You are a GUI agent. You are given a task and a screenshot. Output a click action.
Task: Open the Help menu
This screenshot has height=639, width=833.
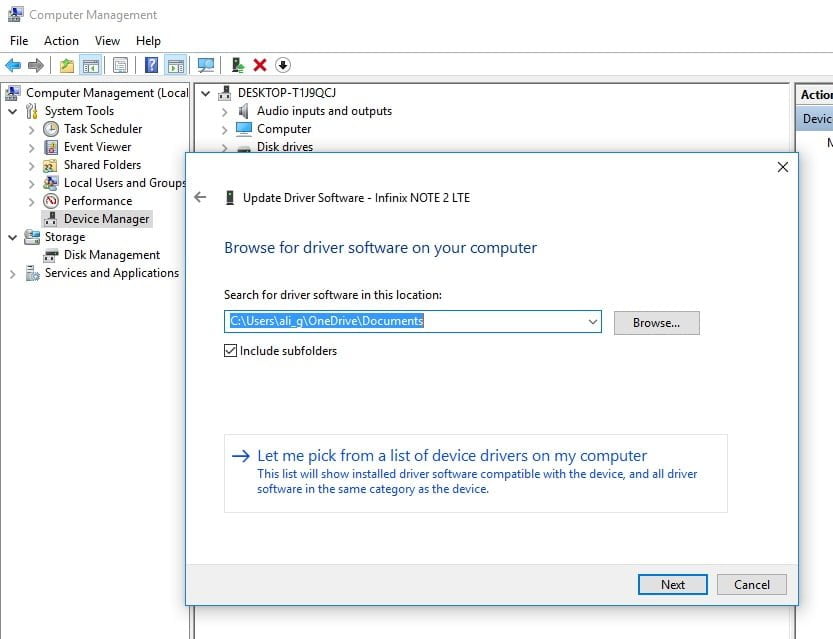[148, 41]
